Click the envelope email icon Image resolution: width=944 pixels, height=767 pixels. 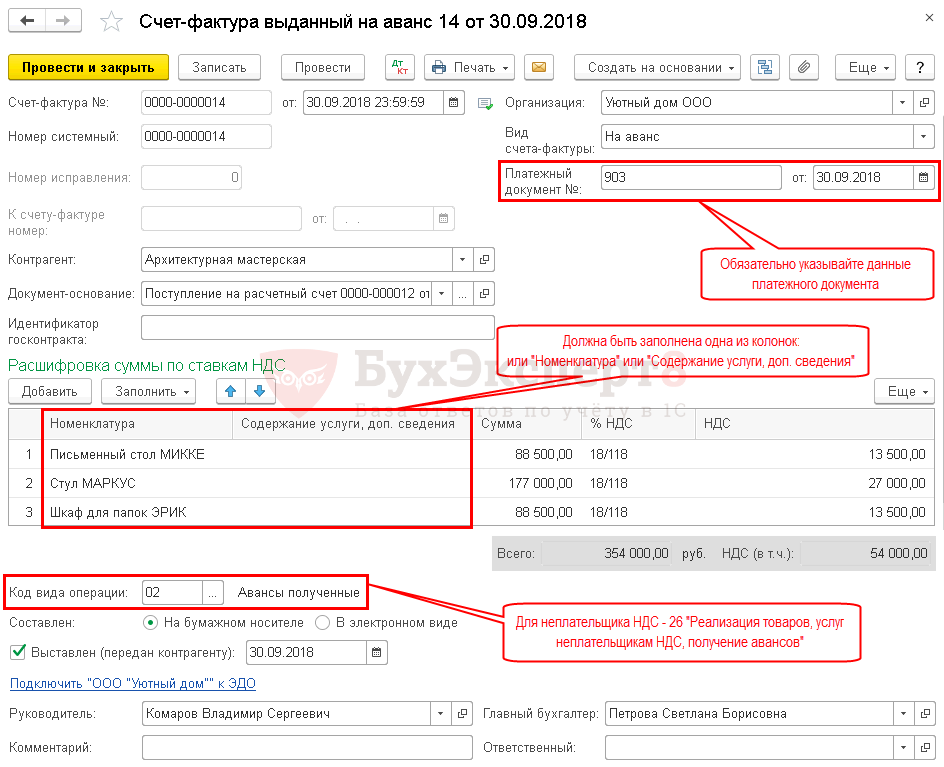(539, 67)
